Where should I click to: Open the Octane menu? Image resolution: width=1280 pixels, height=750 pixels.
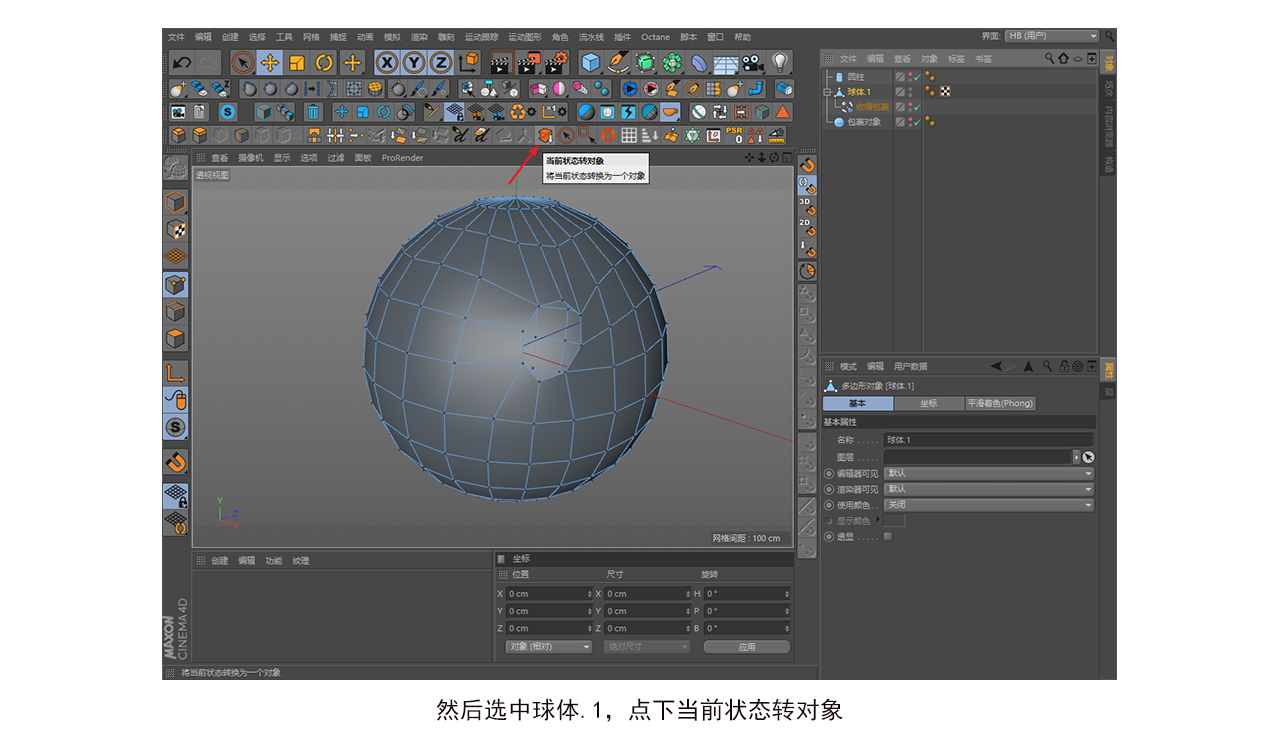tap(656, 37)
